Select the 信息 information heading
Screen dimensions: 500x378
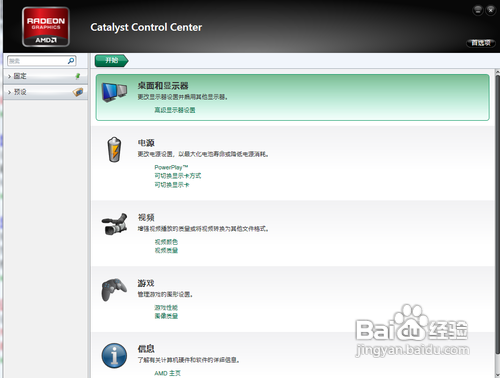tap(146, 349)
